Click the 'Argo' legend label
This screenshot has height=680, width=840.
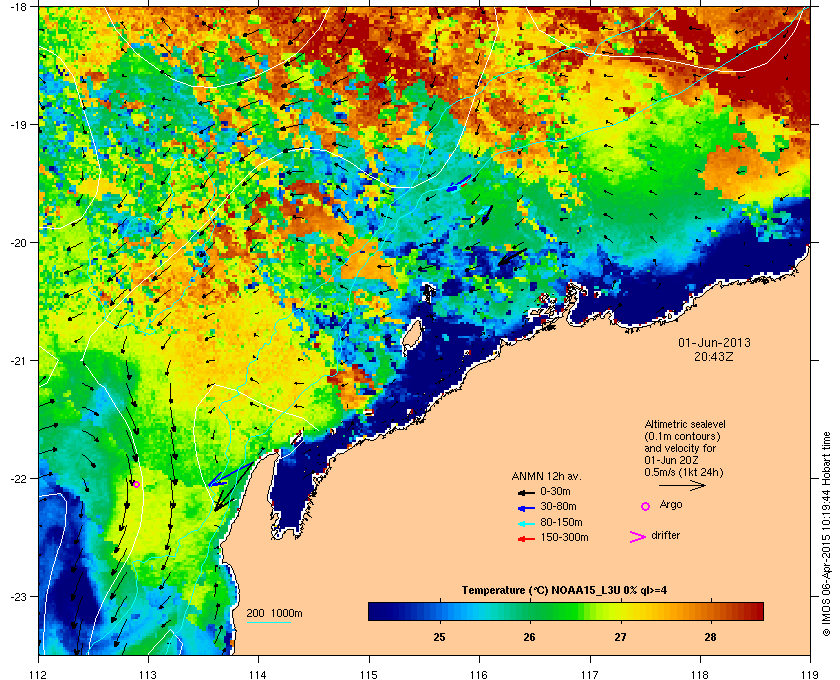coord(671,505)
